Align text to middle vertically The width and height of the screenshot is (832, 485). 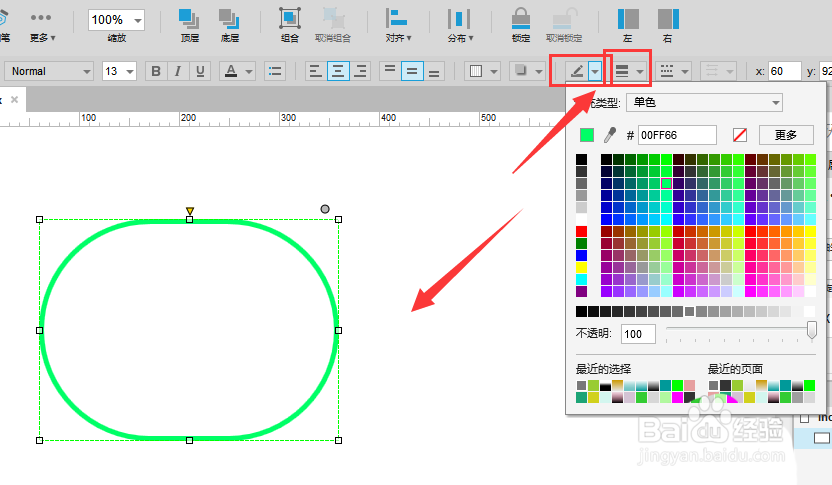(412, 71)
